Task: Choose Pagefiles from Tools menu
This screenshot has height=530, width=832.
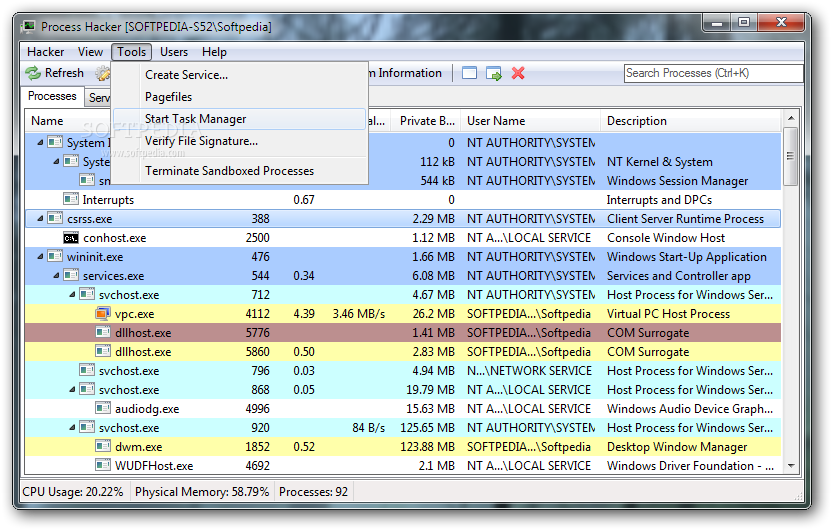Action: click(240, 97)
